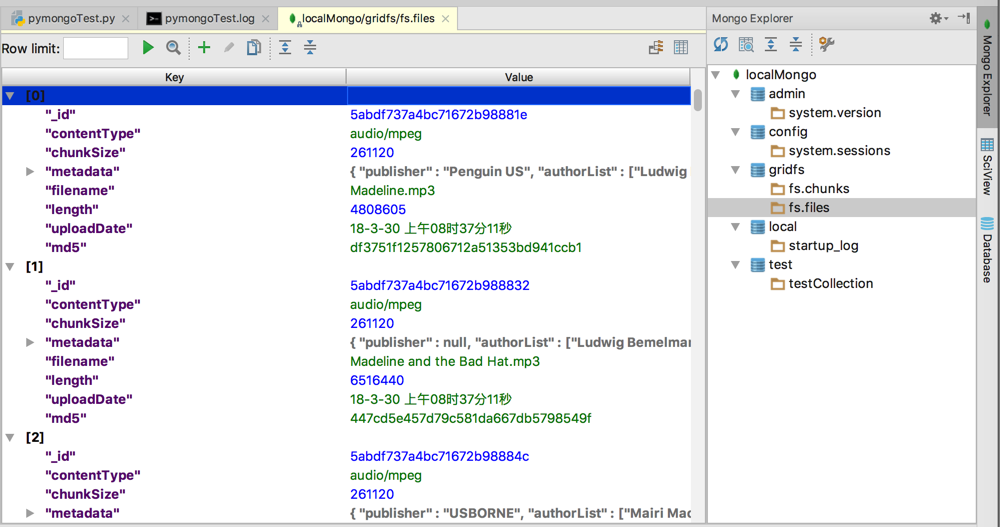Click the config database icon
The width and height of the screenshot is (1000, 527).
[x=758, y=132]
